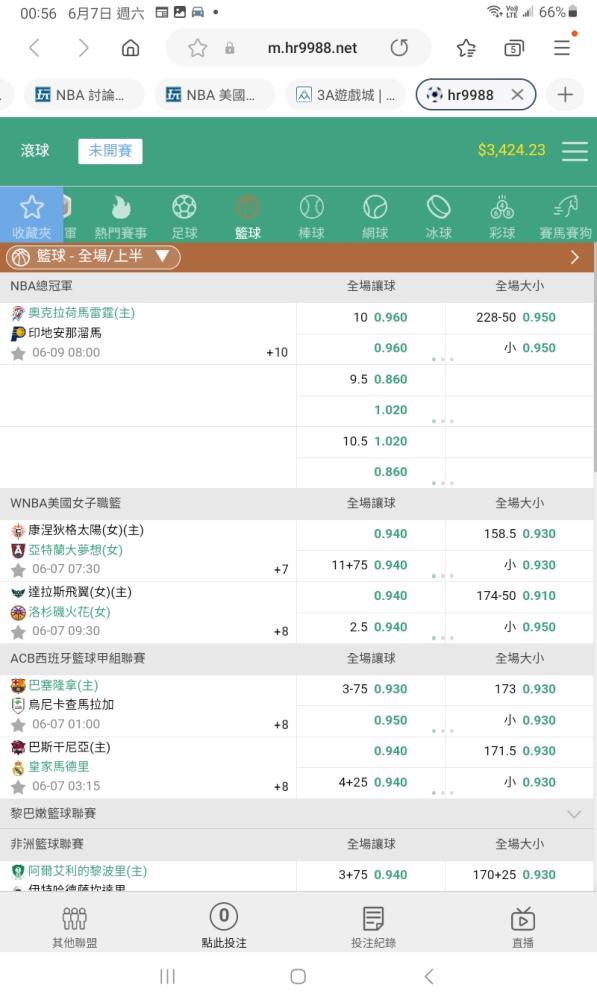Switch to the 滾球 in-play tab
This screenshot has width=597, height=1000.
[x=34, y=151]
